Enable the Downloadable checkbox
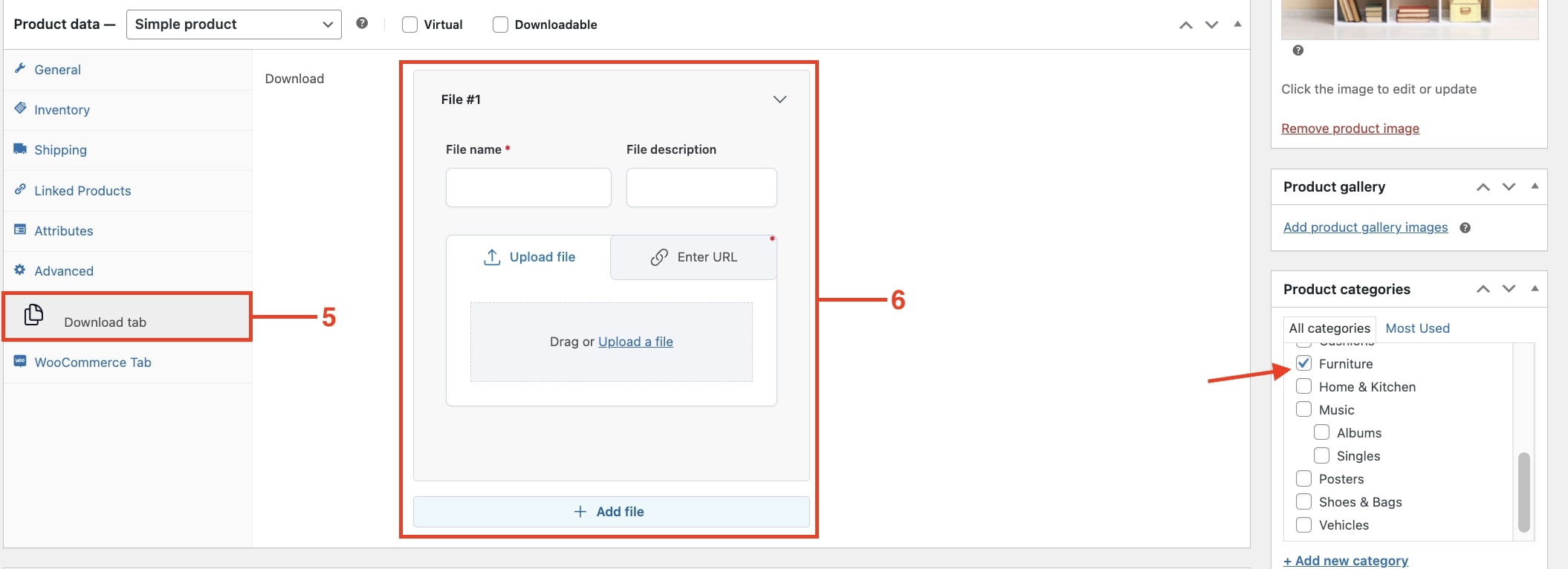Screen dimensions: 1568x569 501,25
